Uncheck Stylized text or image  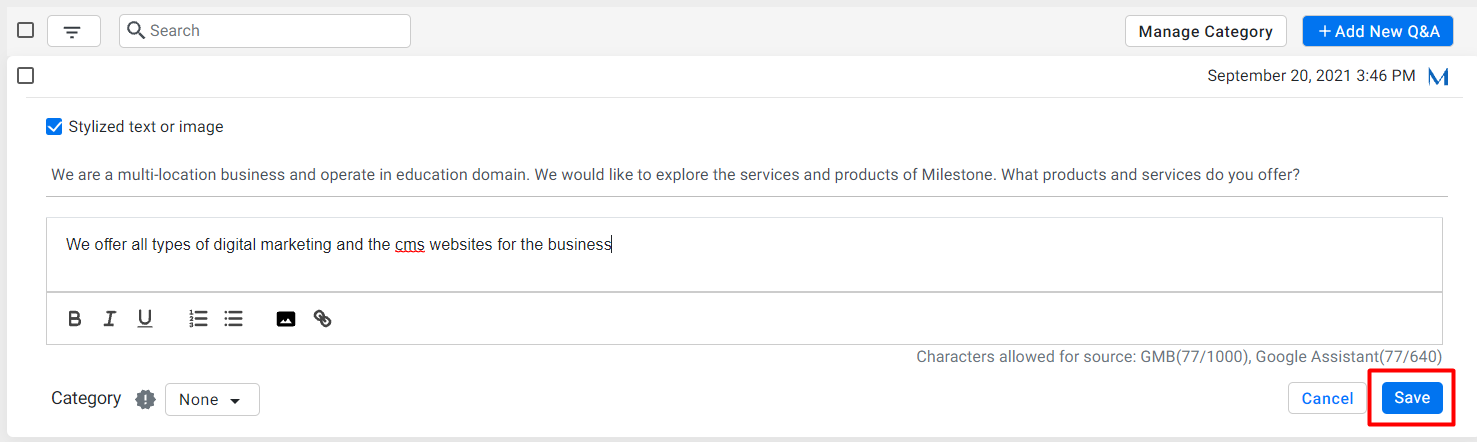pos(54,127)
